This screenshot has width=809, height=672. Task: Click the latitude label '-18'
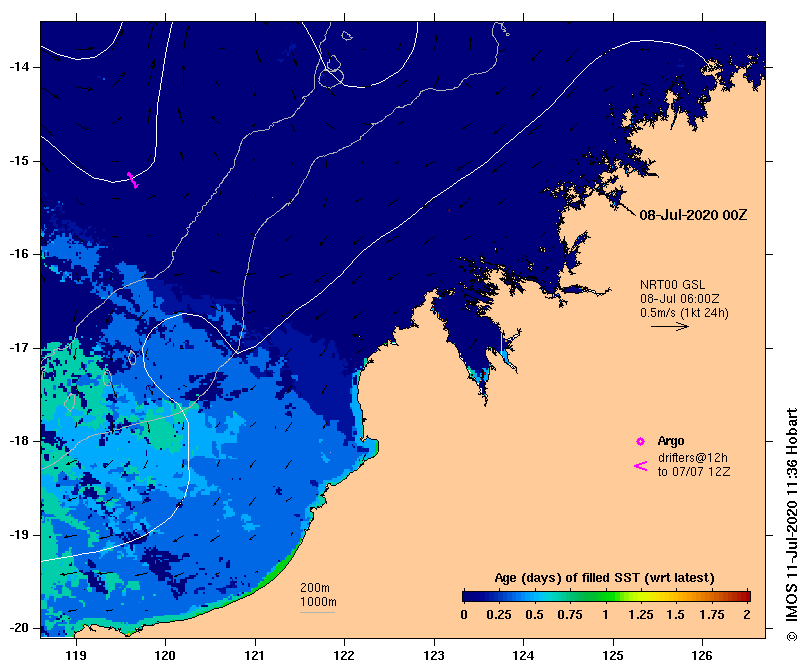(19, 441)
